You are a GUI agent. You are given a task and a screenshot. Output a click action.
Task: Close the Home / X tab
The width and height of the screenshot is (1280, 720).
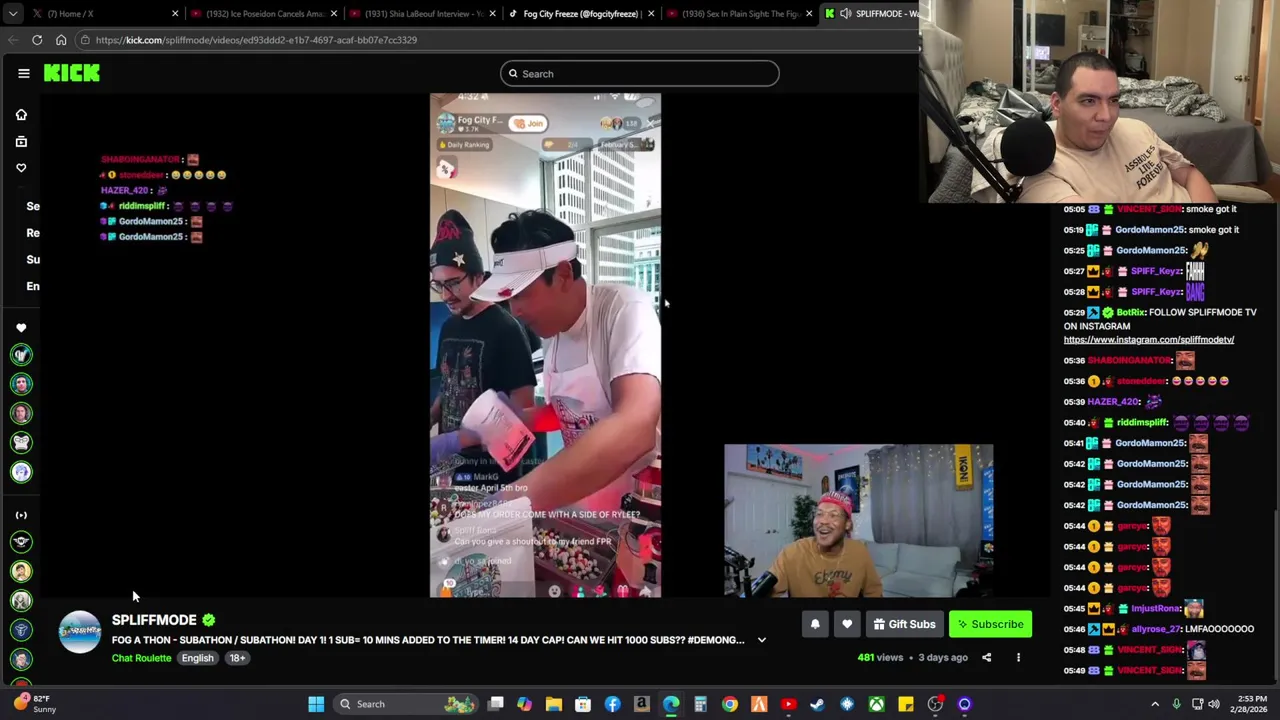pyautogui.click(x=175, y=14)
